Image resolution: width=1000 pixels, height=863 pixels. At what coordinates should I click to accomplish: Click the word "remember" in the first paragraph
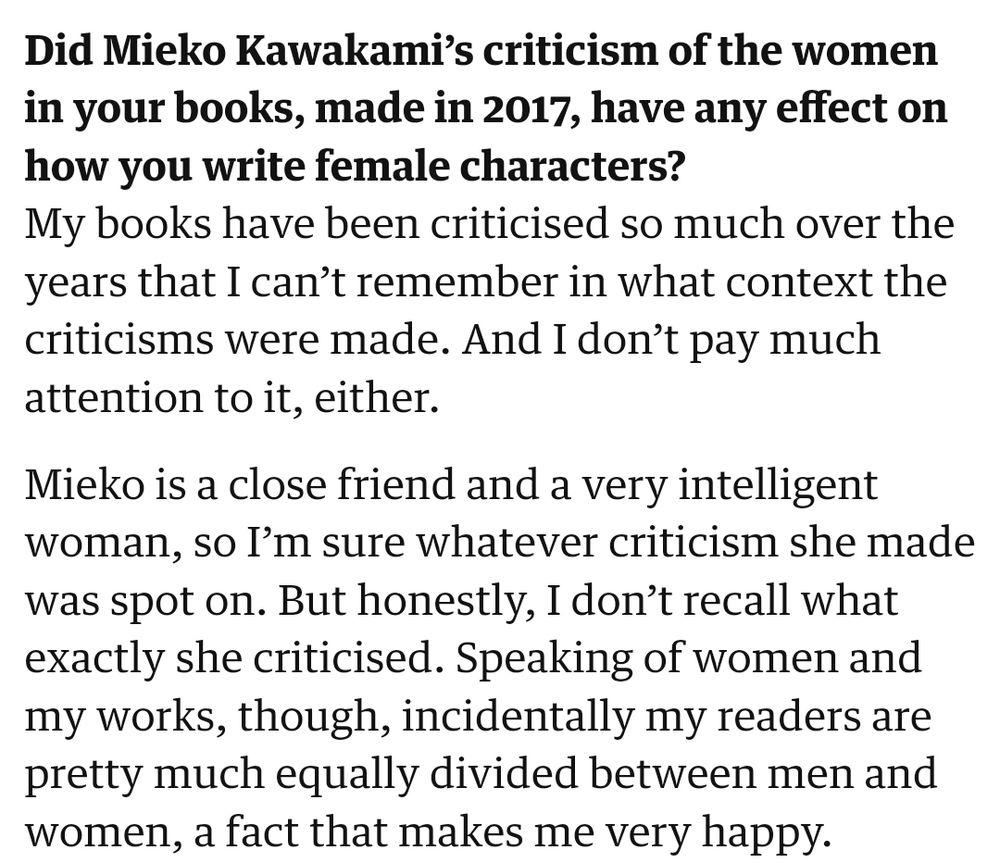(x=457, y=283)
